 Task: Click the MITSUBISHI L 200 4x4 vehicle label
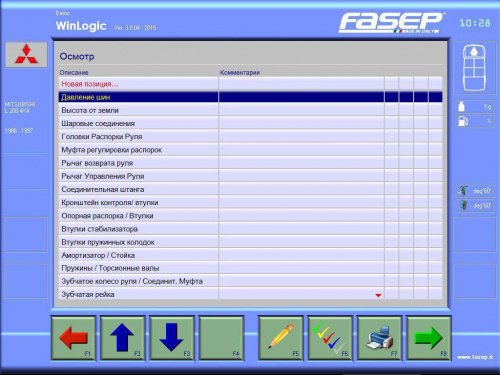pyautogui.click(x=19, y=107)
